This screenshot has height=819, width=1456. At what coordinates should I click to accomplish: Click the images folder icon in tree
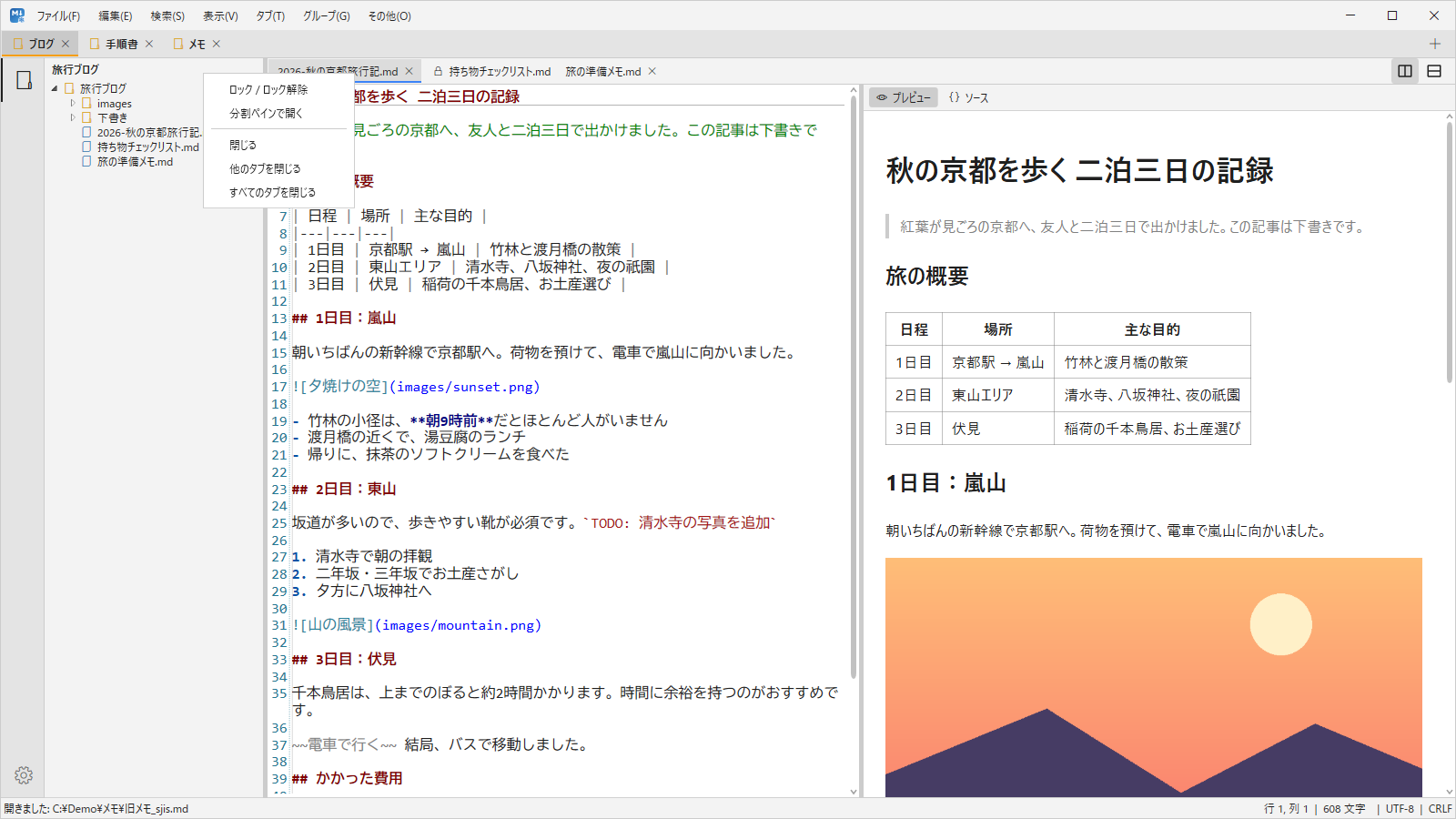86,104
